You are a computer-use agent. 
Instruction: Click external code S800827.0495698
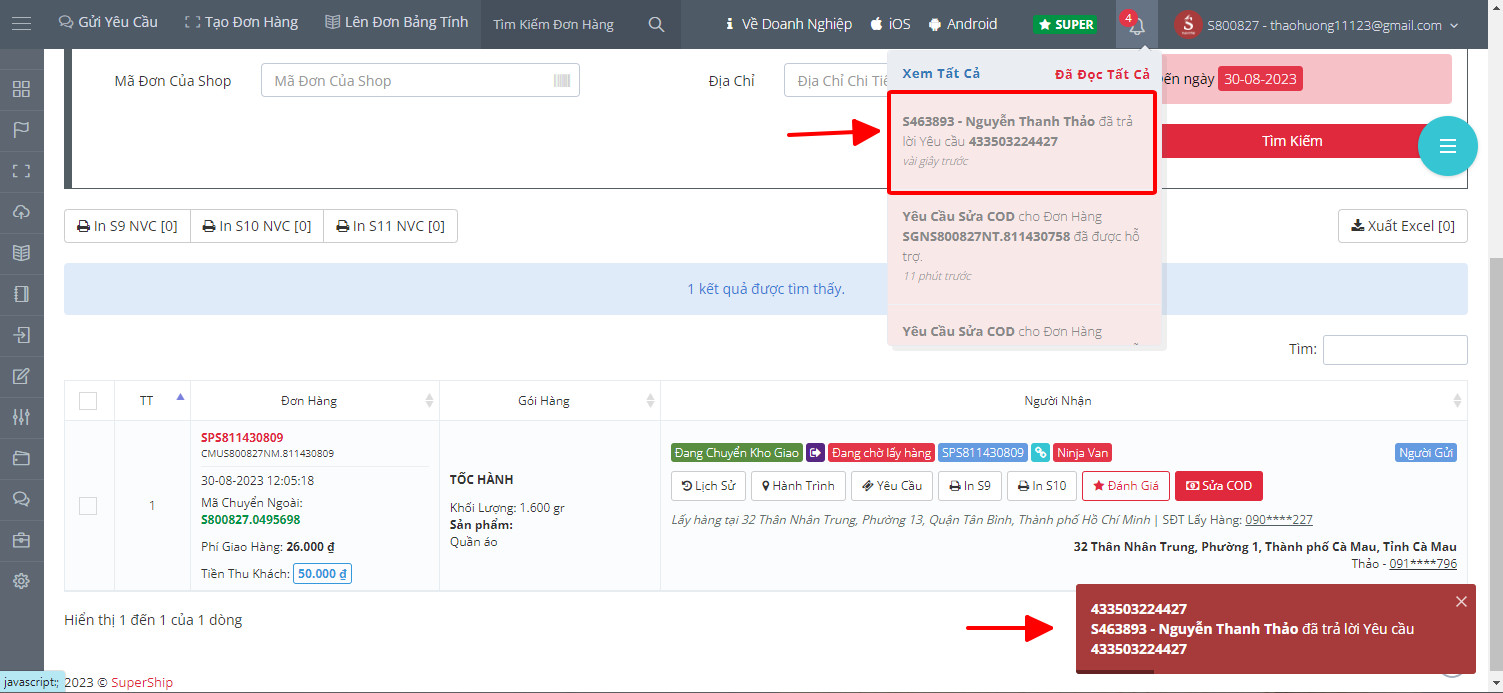[250, 520]
